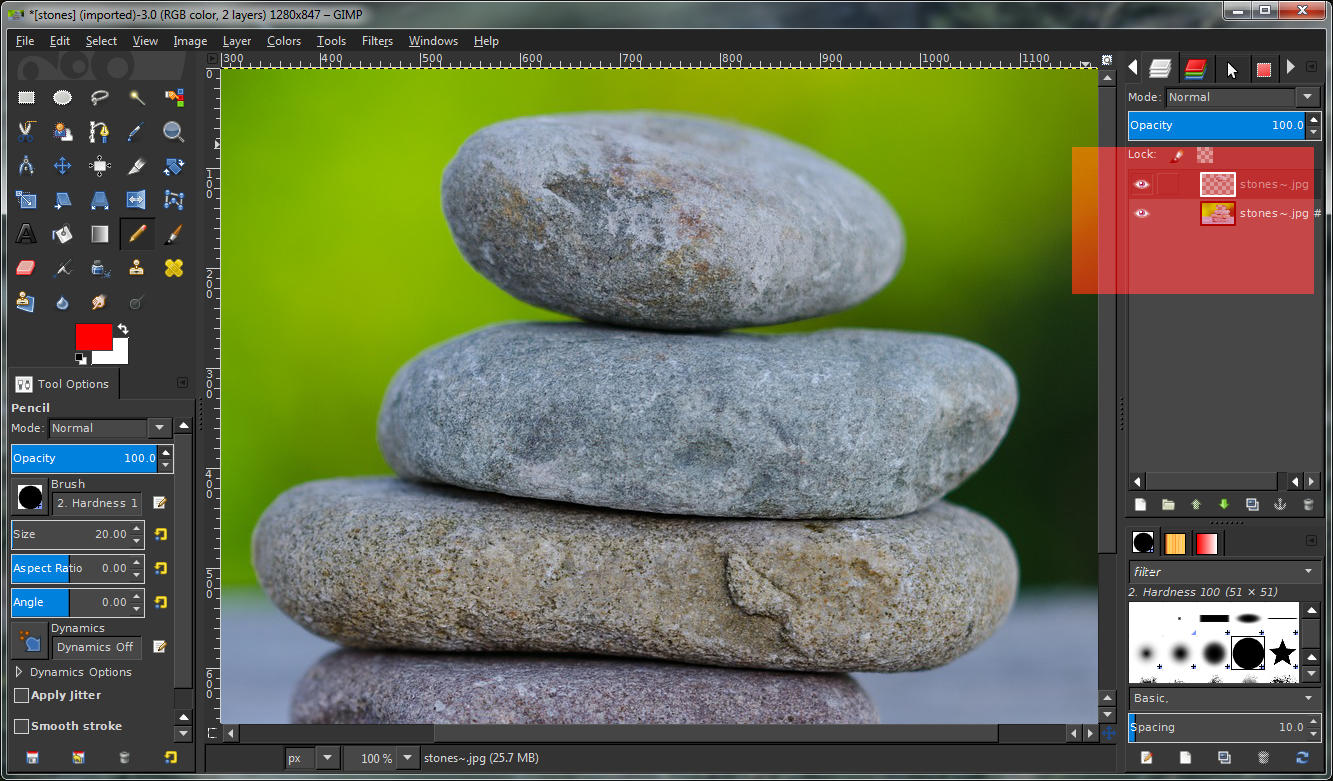The image size is (1333, 781).
Task: Activate the Paintbrush tool
Action: [x=174, y=234]
